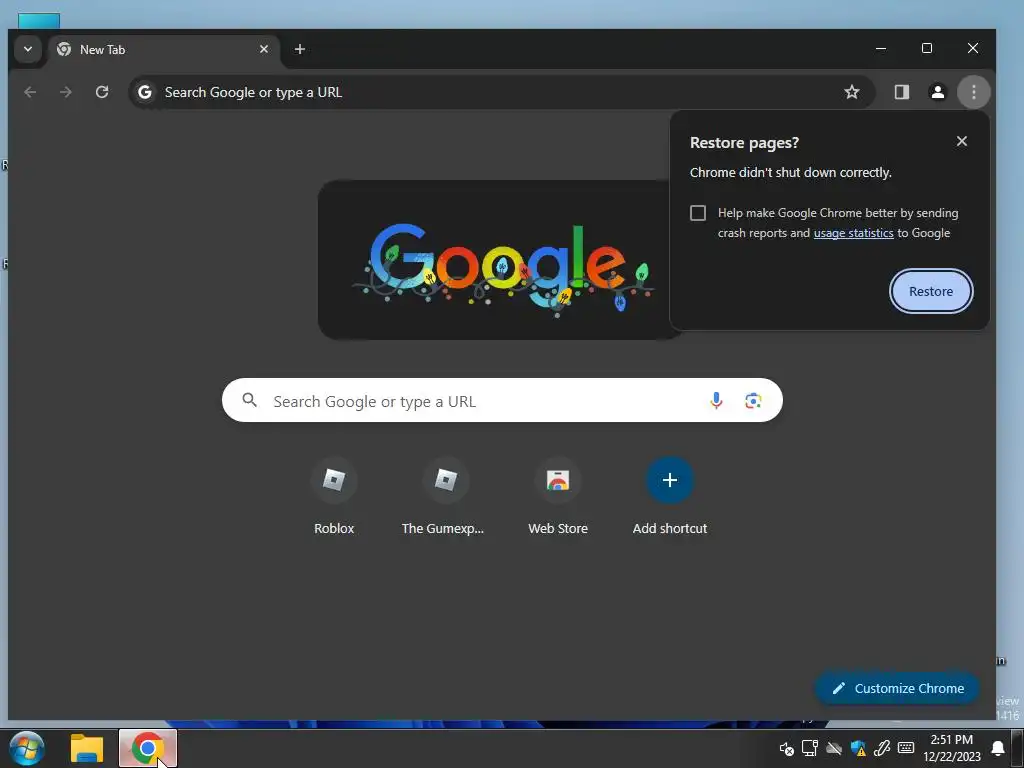Open the Roblox shortcut

coord(334,498)
